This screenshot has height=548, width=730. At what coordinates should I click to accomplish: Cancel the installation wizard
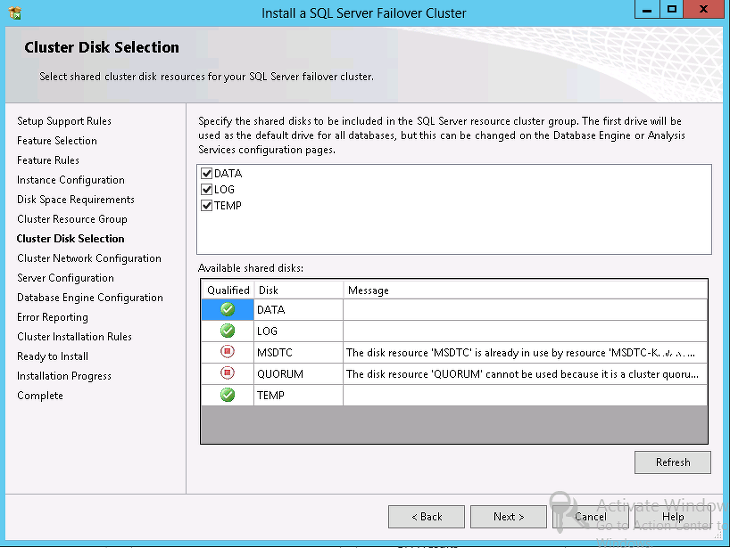pos(590,517)
